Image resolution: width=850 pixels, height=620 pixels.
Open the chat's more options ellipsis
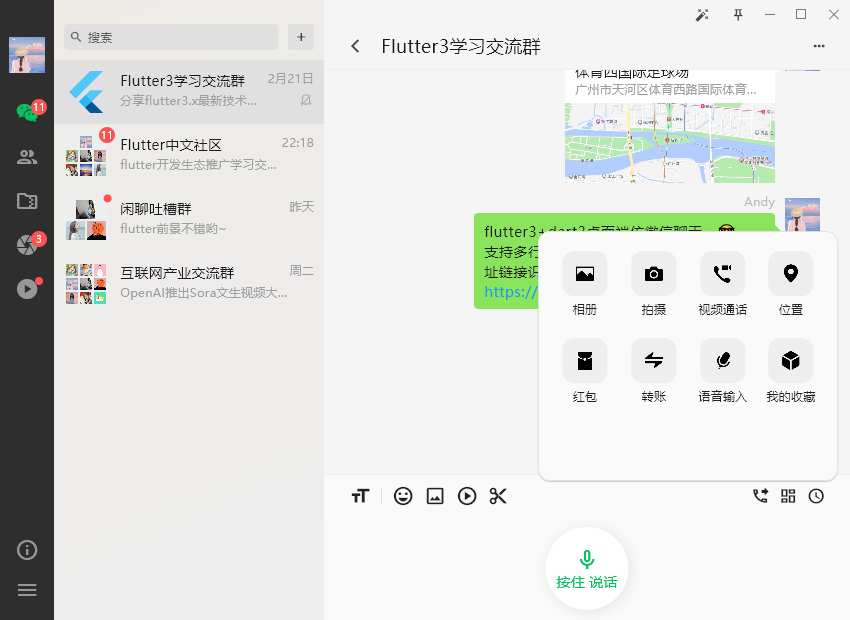tap(819, 47)
